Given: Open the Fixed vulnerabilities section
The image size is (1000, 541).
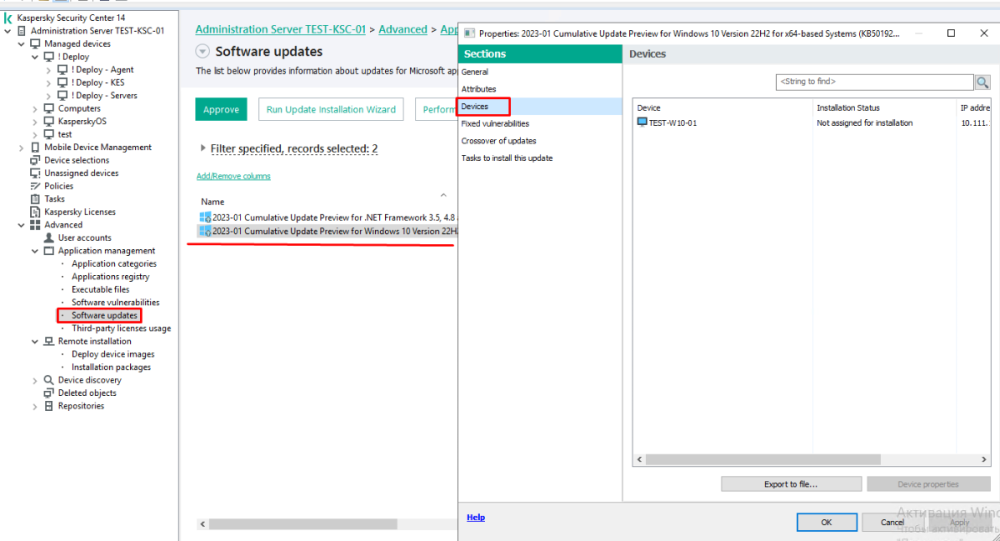Looking at the screenshot, I should tap(495, 124).
